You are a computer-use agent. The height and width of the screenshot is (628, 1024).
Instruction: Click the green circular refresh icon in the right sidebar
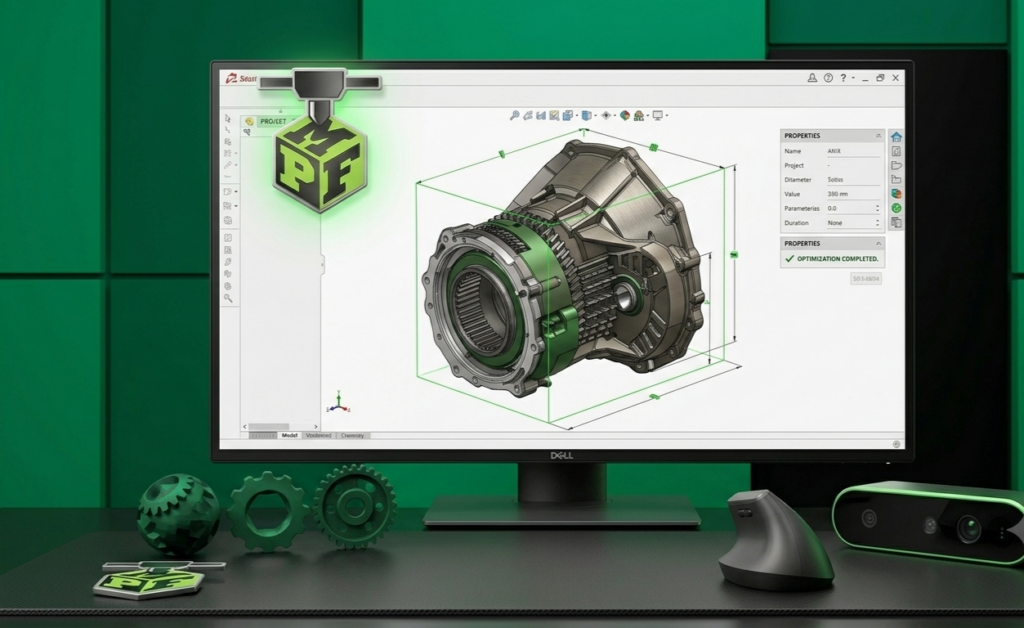[x=897, y=208]
